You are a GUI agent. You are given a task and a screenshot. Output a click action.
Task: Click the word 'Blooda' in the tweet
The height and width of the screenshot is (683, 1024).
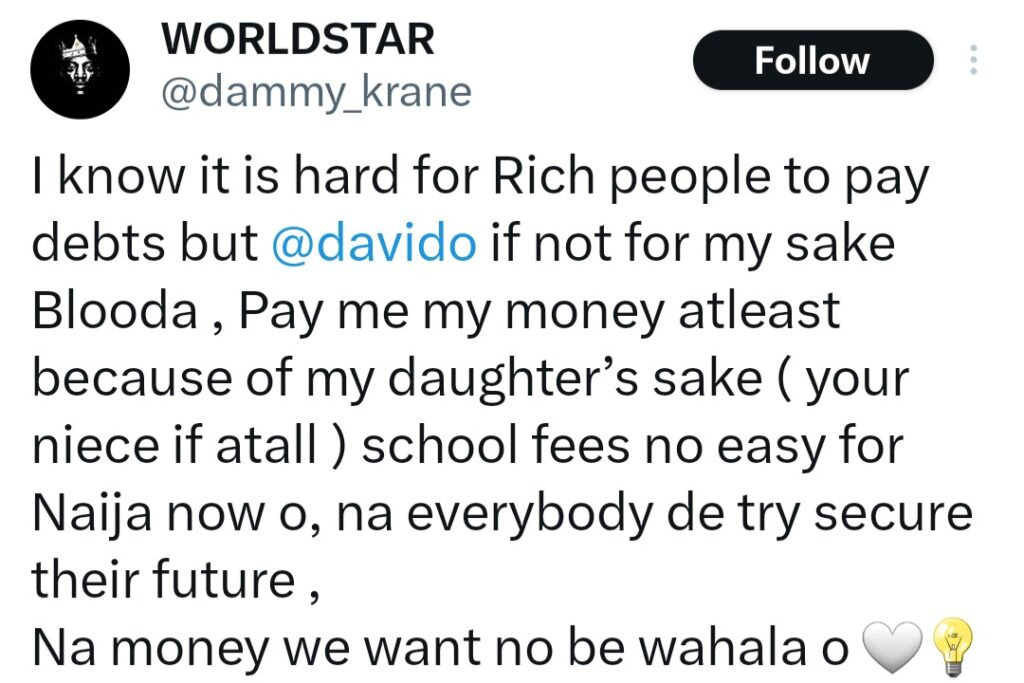pos(115,312)
